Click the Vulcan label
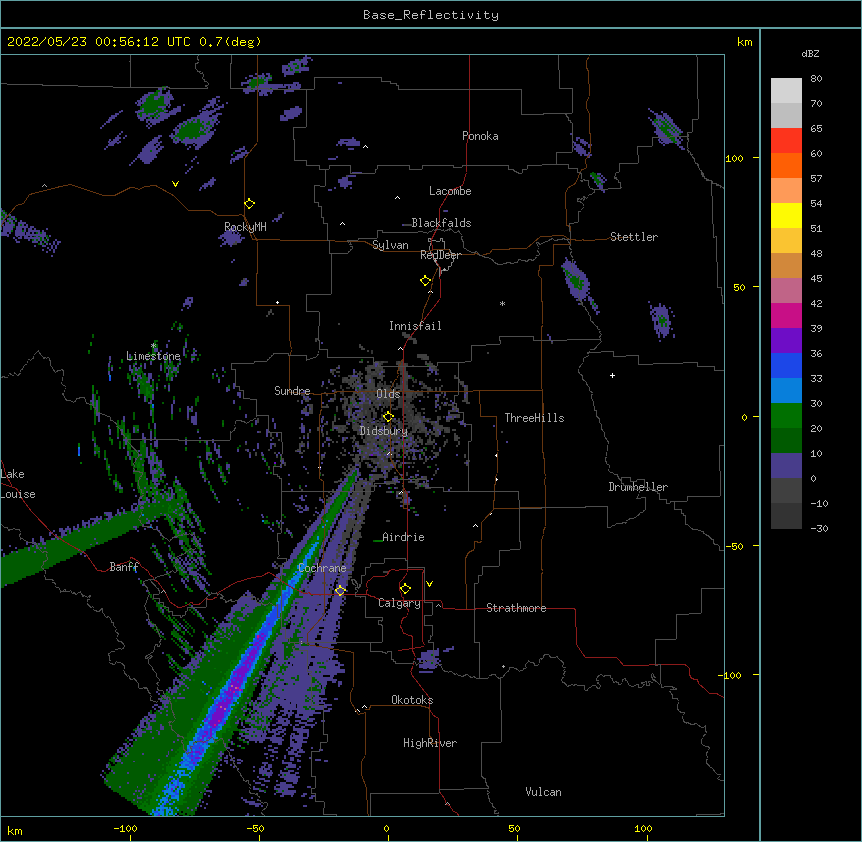 coord(543,792)
